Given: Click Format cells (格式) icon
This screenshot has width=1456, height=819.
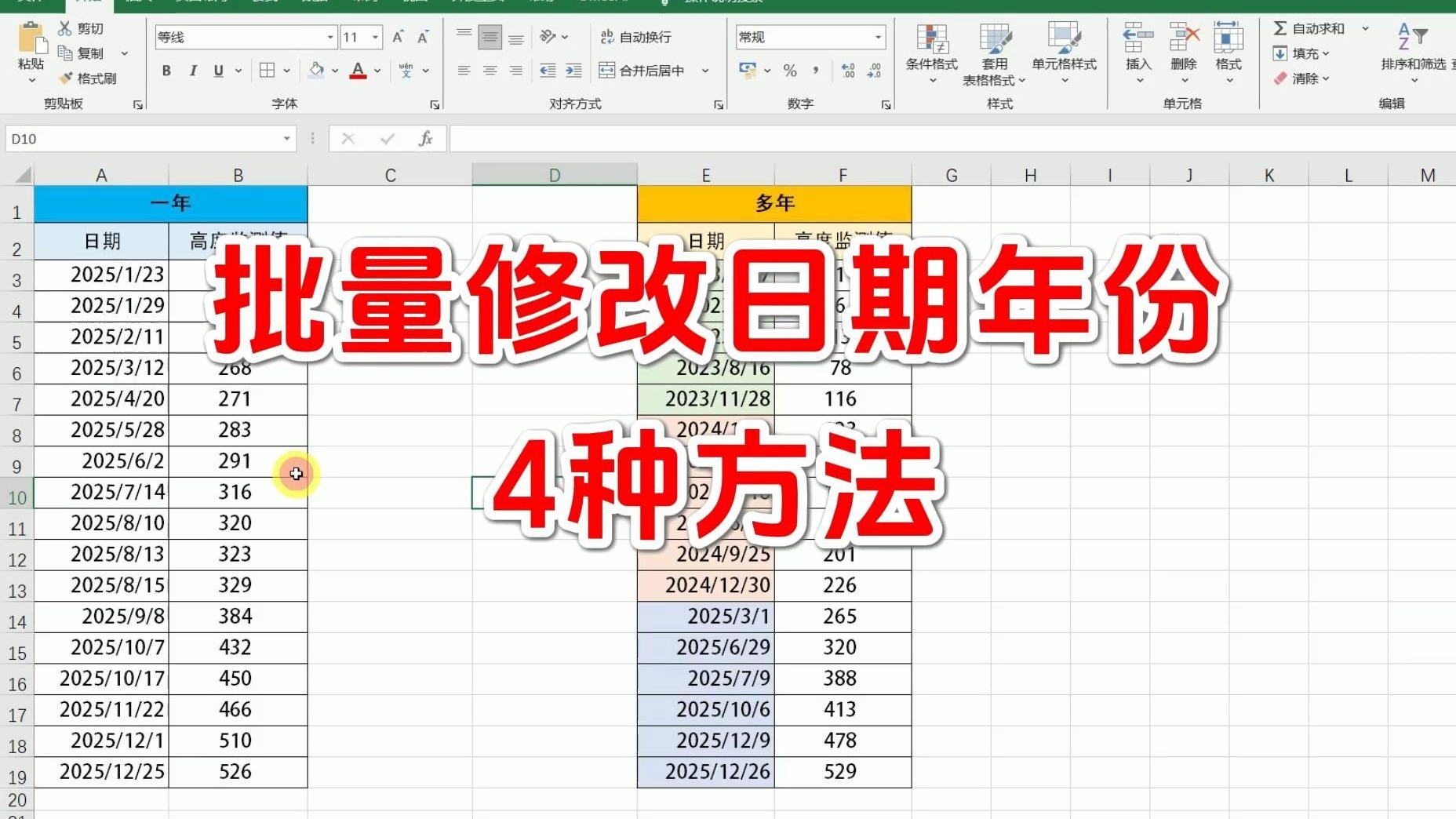Looking at the screenshot, I should point(1228,38).
